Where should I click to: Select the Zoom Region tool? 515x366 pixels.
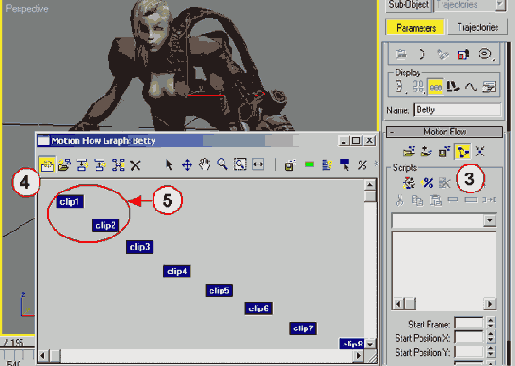(240, 164)
